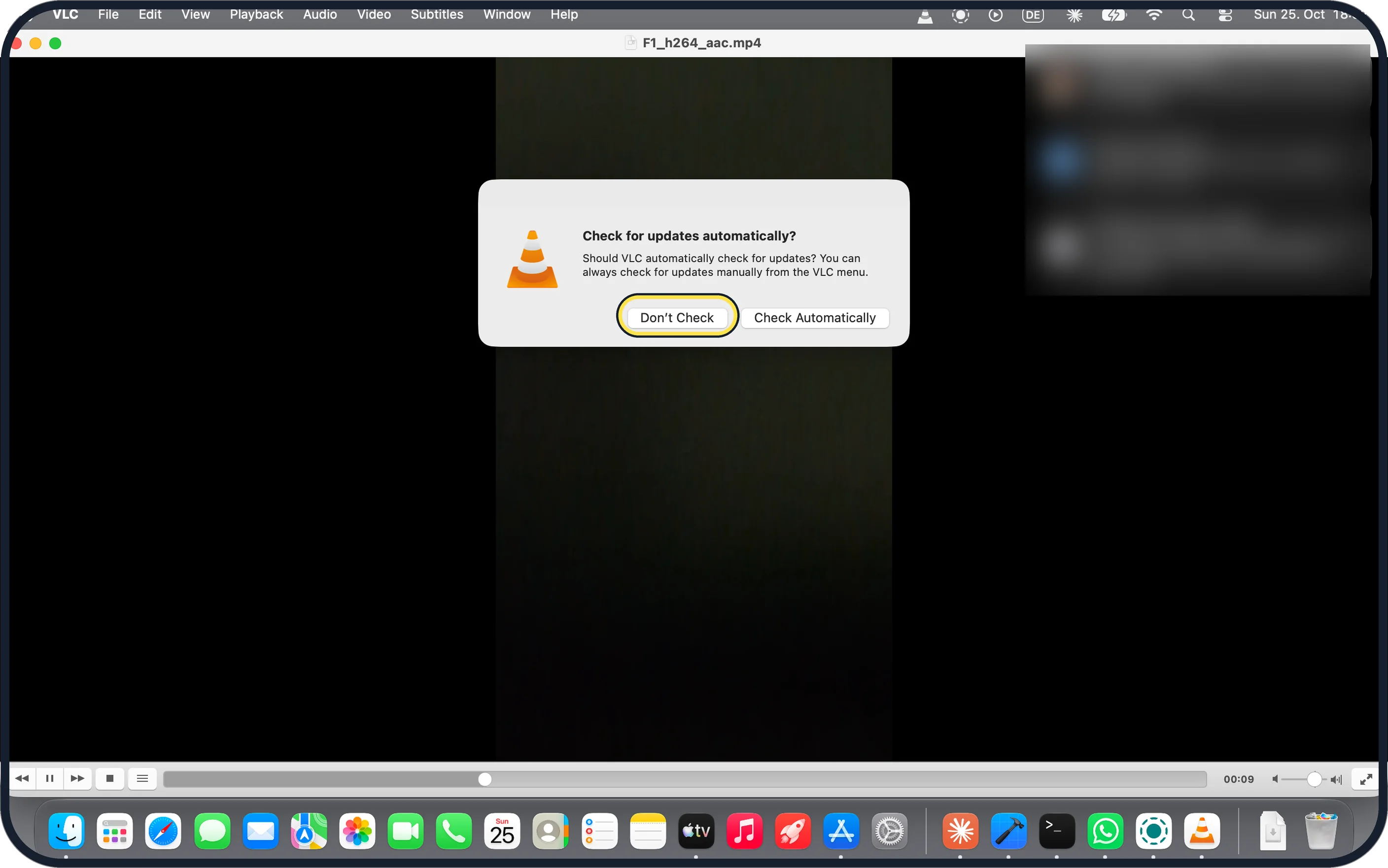Open Launchpad from the Dock
This screenshot has height=868, width=1388.
pos(114,831)
